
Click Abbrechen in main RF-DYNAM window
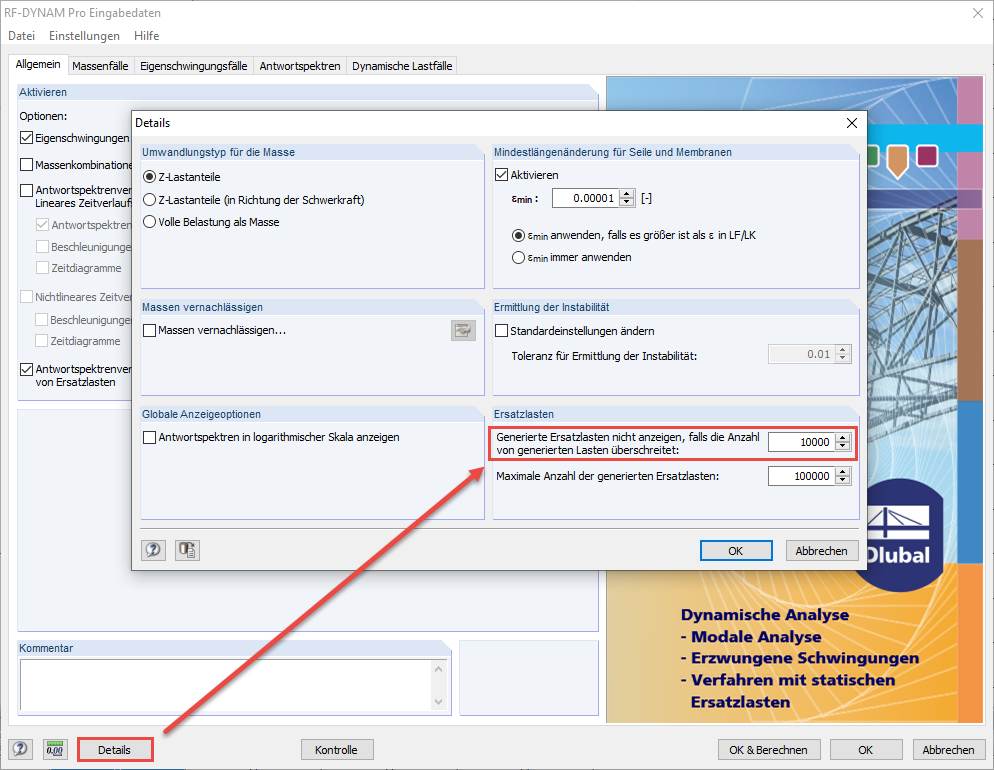(x=948, y=750)
